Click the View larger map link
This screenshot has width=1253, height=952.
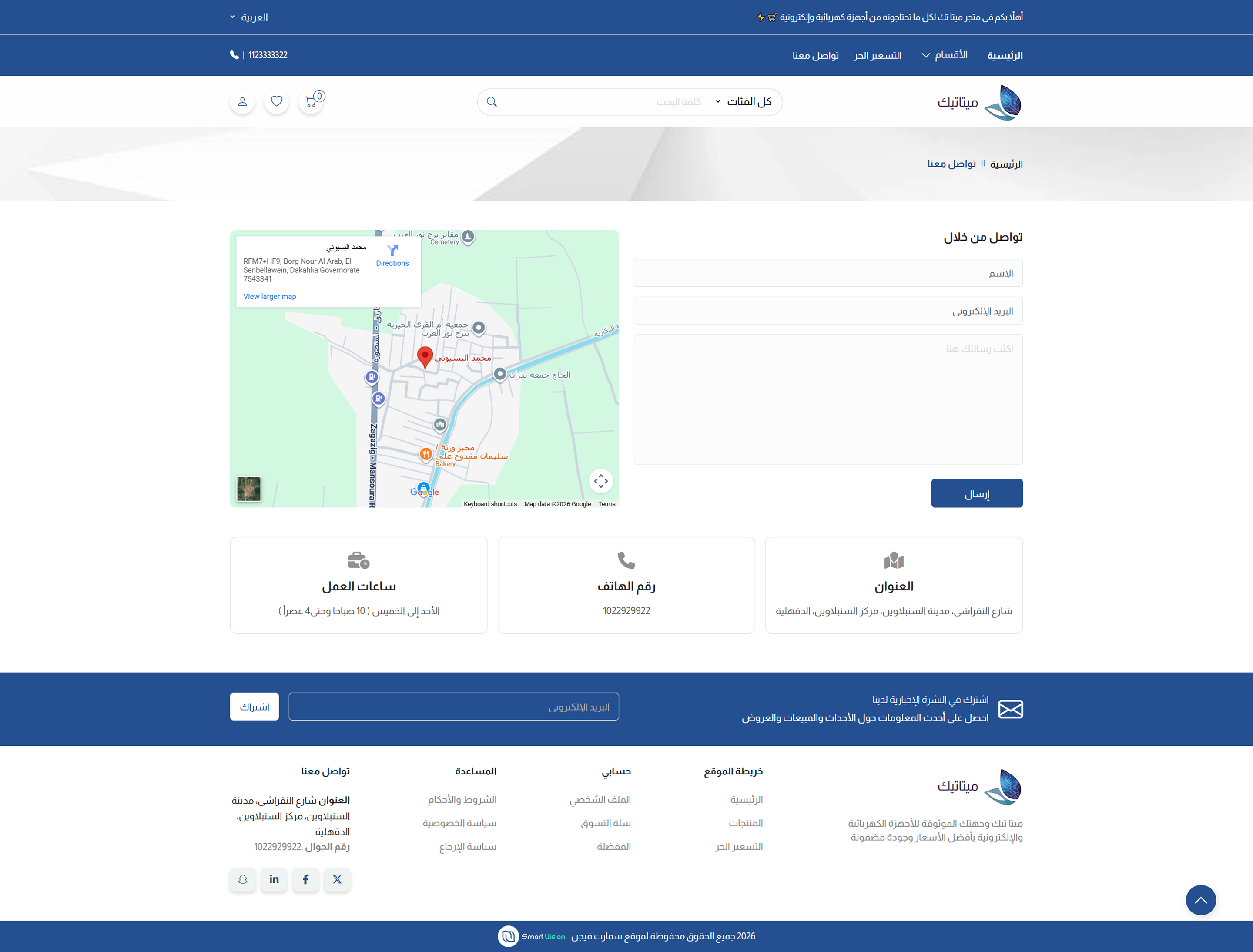click(270, 296)
